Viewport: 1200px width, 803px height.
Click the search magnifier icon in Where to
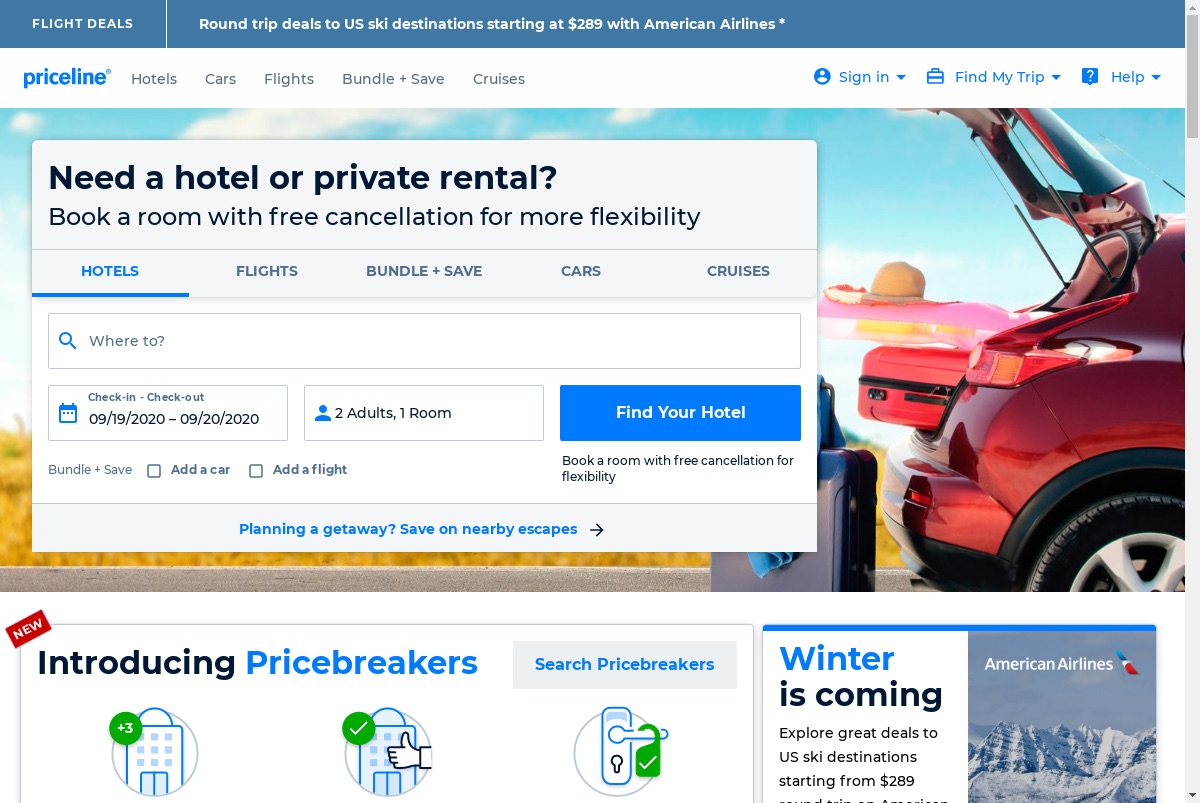(68, 341)
